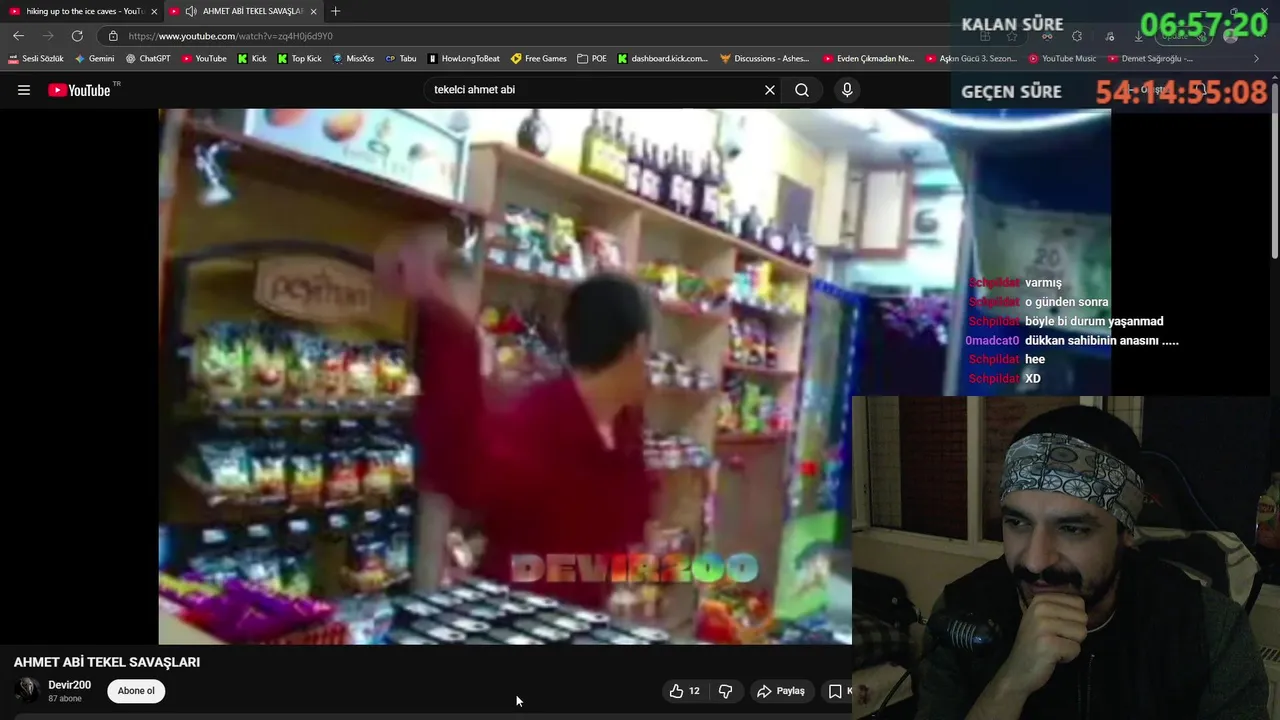
Task: Clear the search query with the X
Action: [770, 90]
